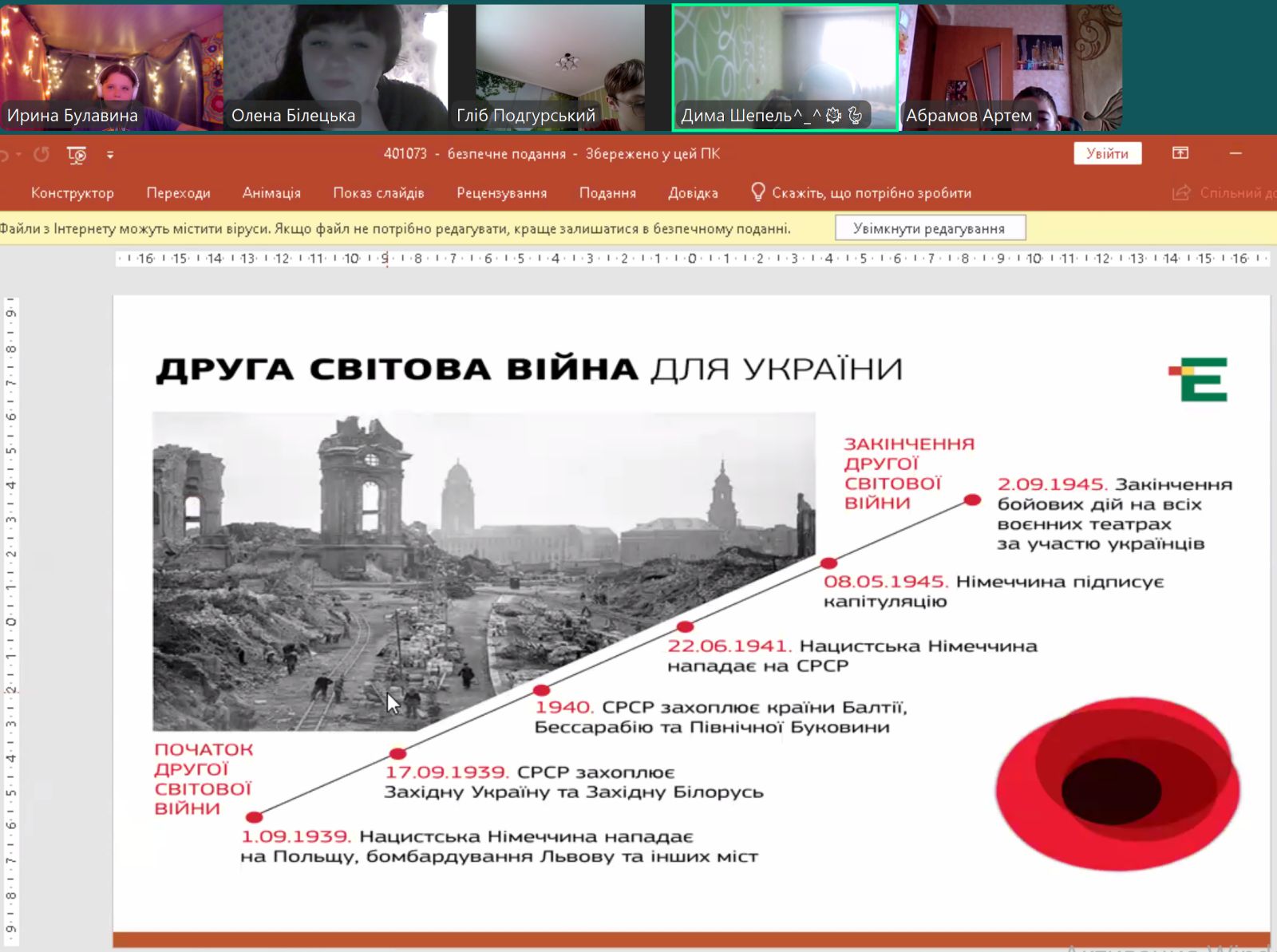Open the undo history dropdown arrow
This screenshot has height=952, width=1277.
point(18,155)
